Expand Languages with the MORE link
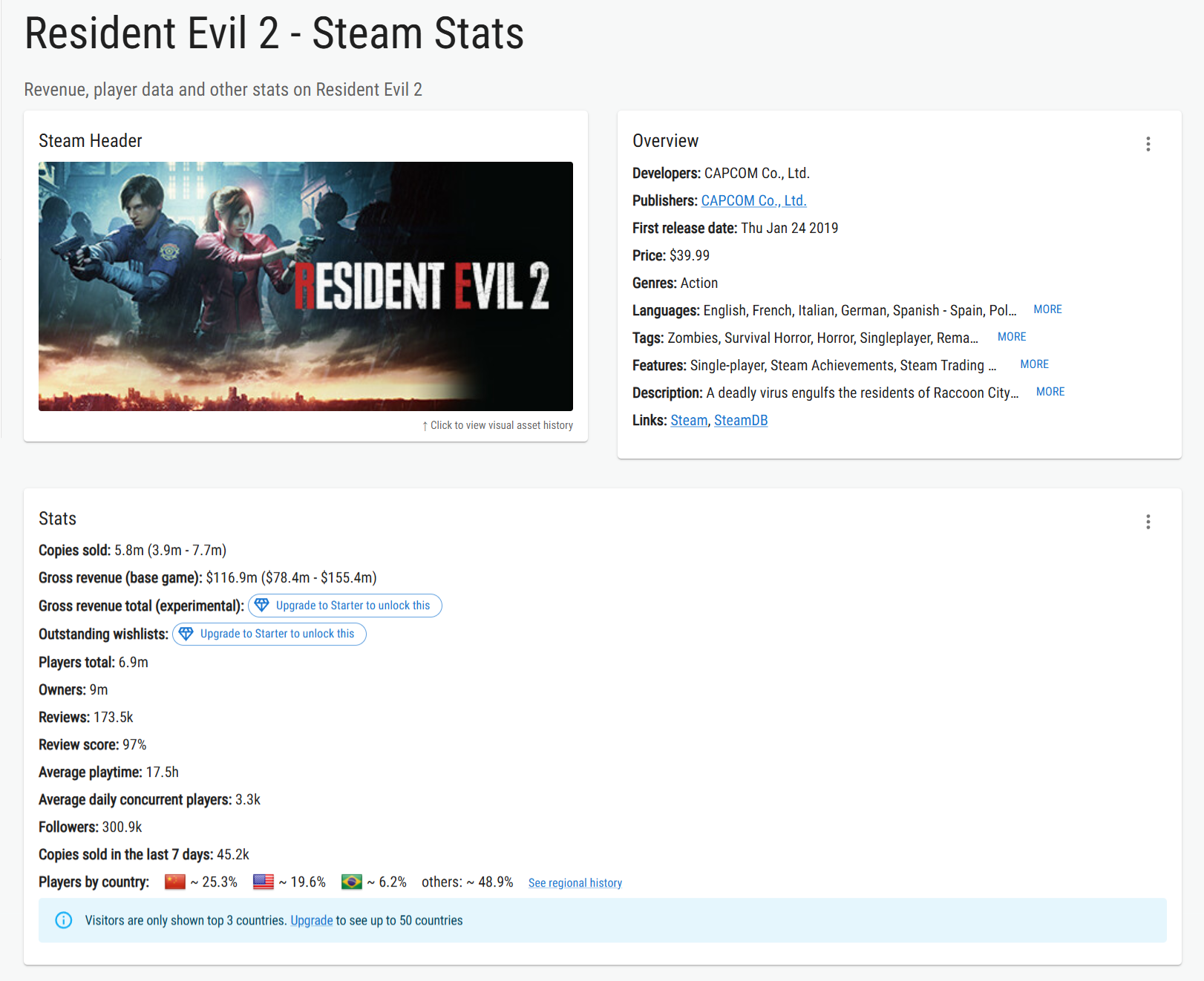The width and height of the screenshot is (1204, 981). click(1047, 309)
